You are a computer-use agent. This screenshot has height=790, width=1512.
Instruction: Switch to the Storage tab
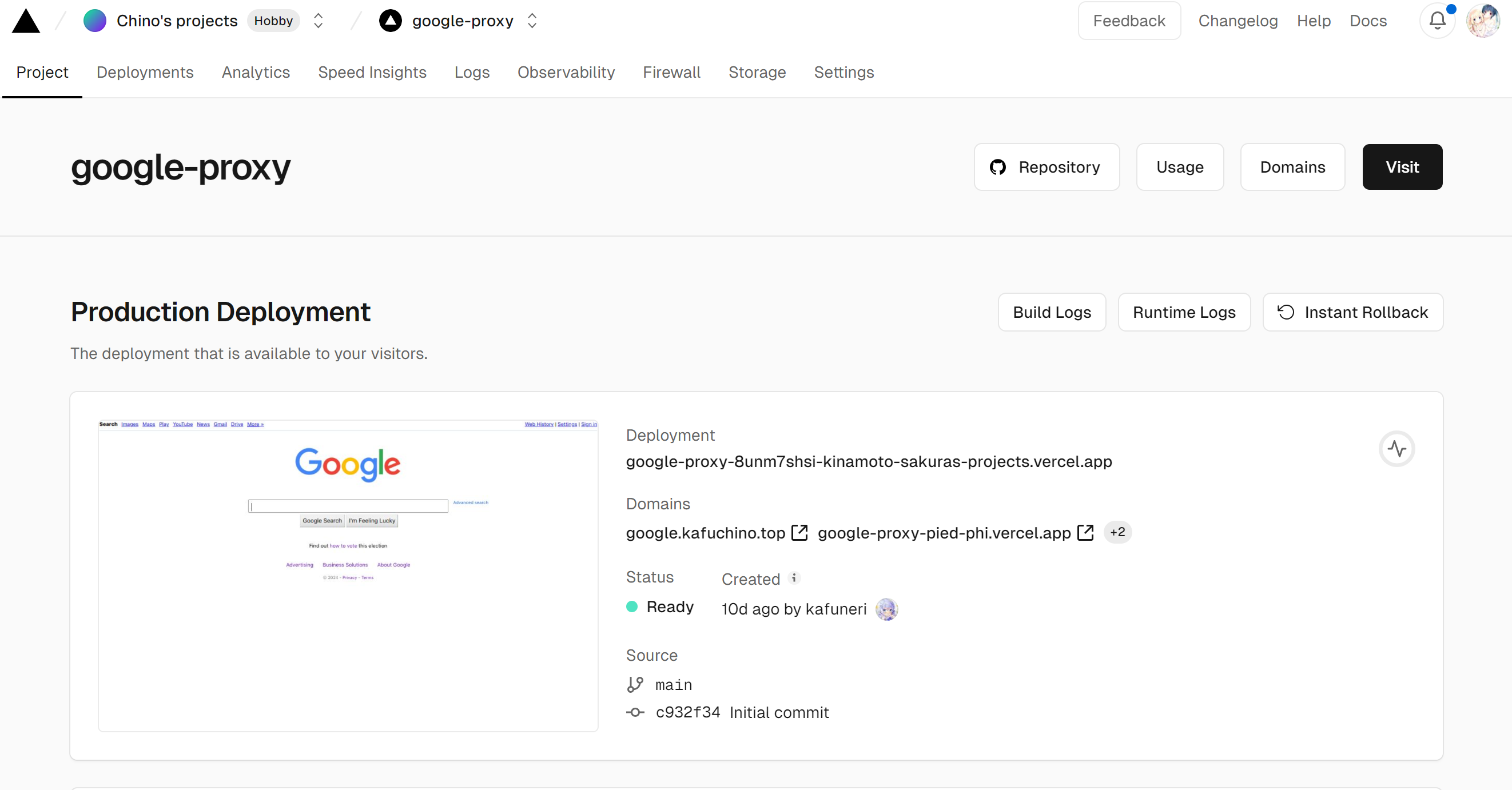point(757,72)
